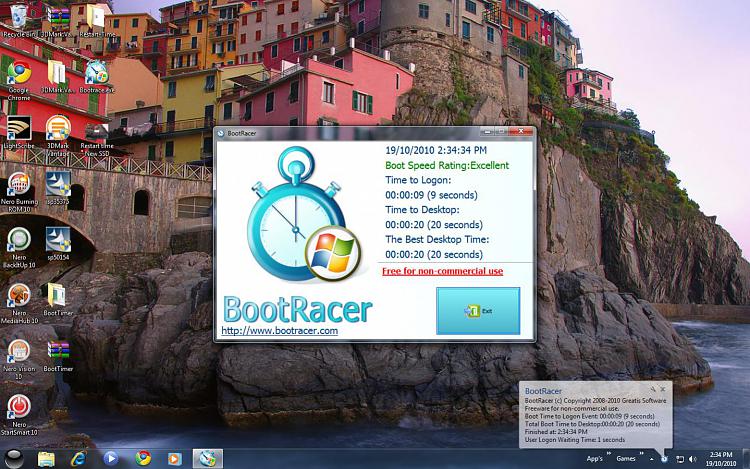The height and width of the screenshot is (469, 750).
Task: Select the LightScribe desktop shortcut
Action: [19, 132]
